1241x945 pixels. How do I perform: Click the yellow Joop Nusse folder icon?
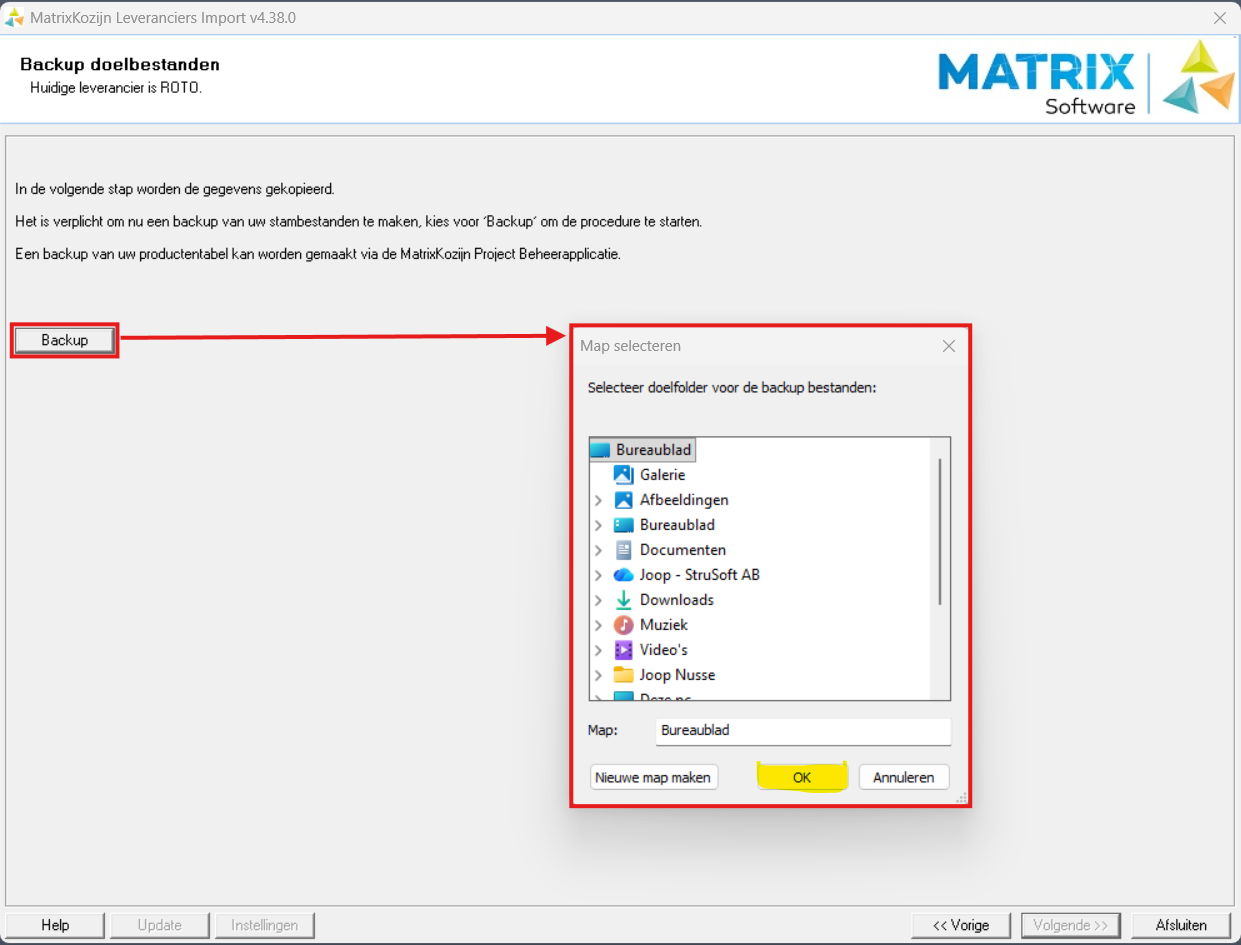coord(624,675)
